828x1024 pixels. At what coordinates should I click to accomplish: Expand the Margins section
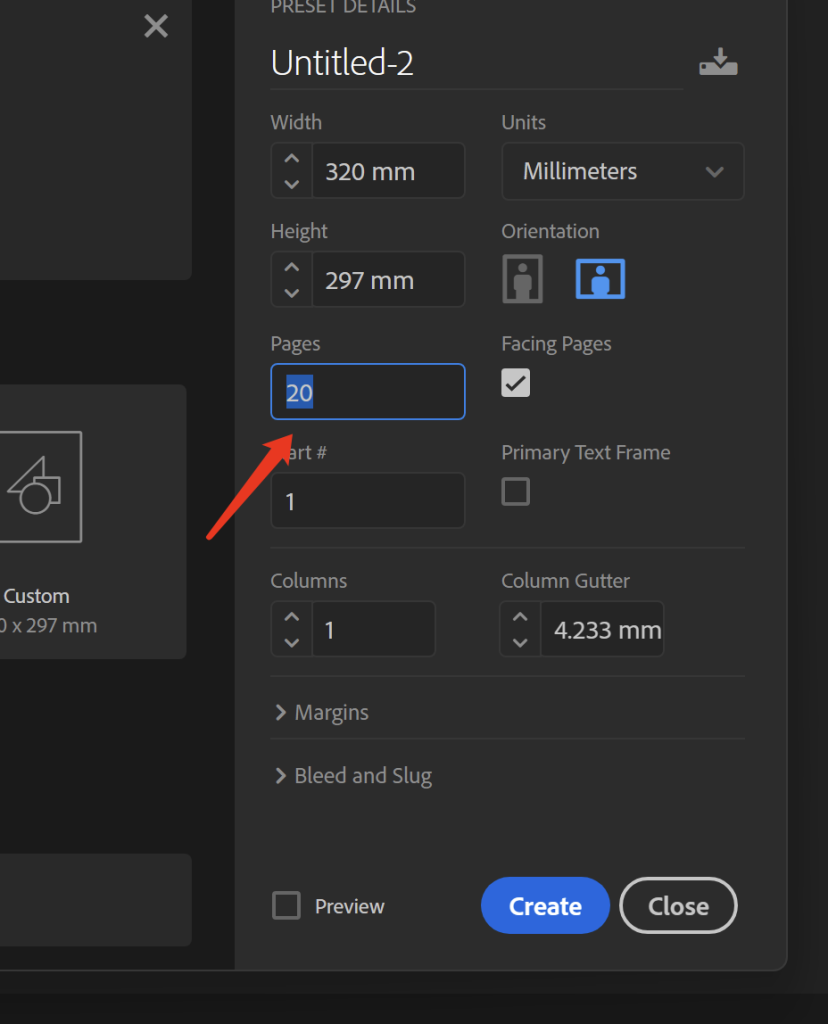pos(321,713)
